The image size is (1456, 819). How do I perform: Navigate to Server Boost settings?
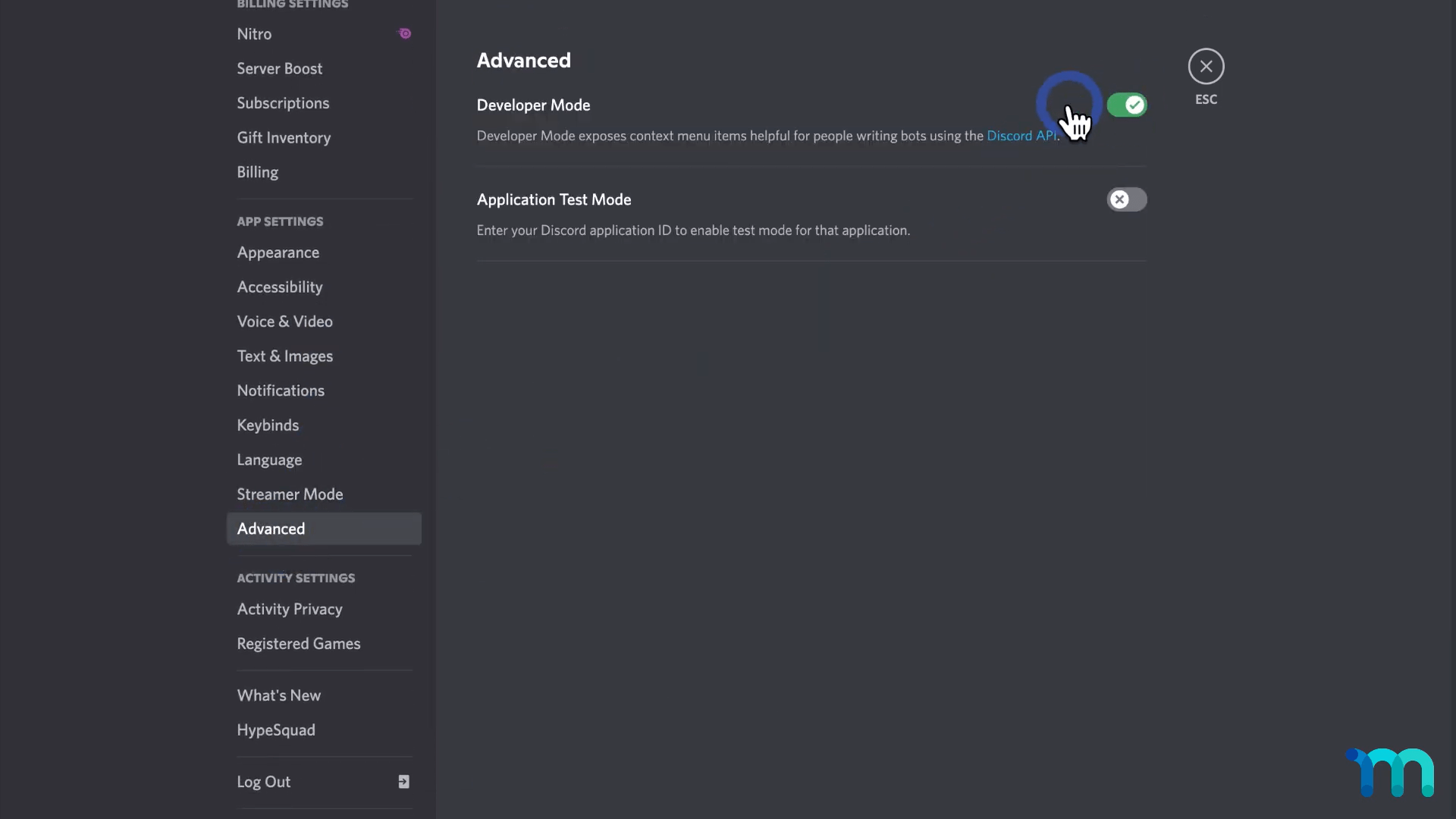pos(279,67)
